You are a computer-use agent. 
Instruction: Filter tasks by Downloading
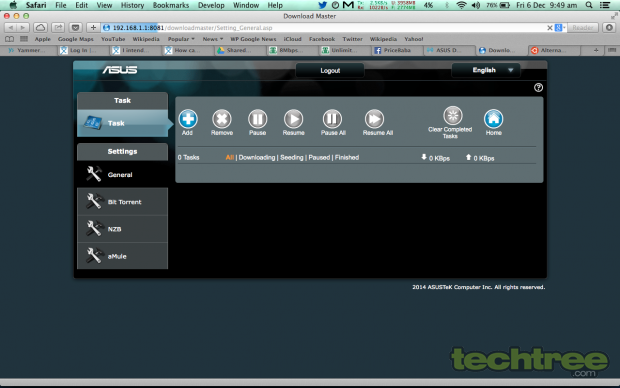pos(257,157)
